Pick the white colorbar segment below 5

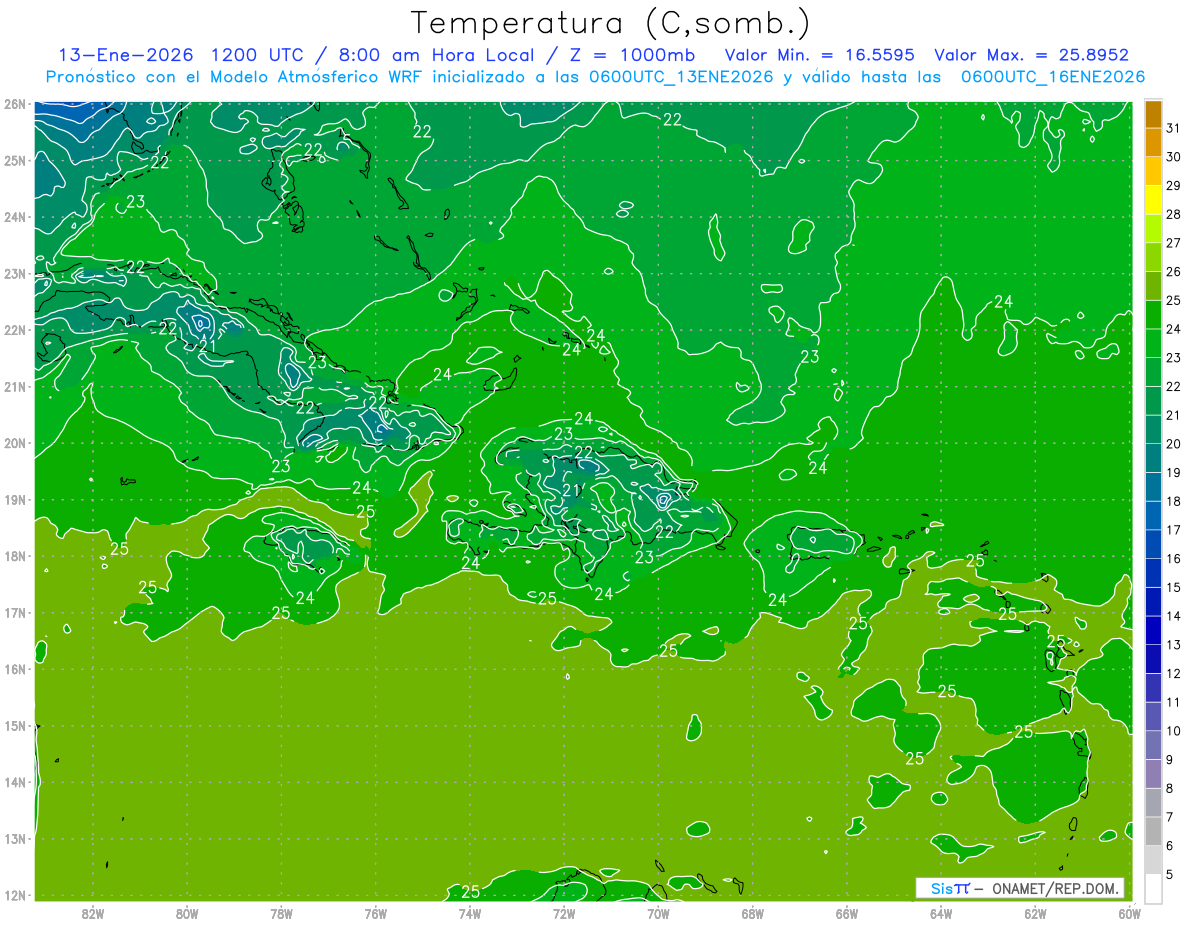[1153, 889]
